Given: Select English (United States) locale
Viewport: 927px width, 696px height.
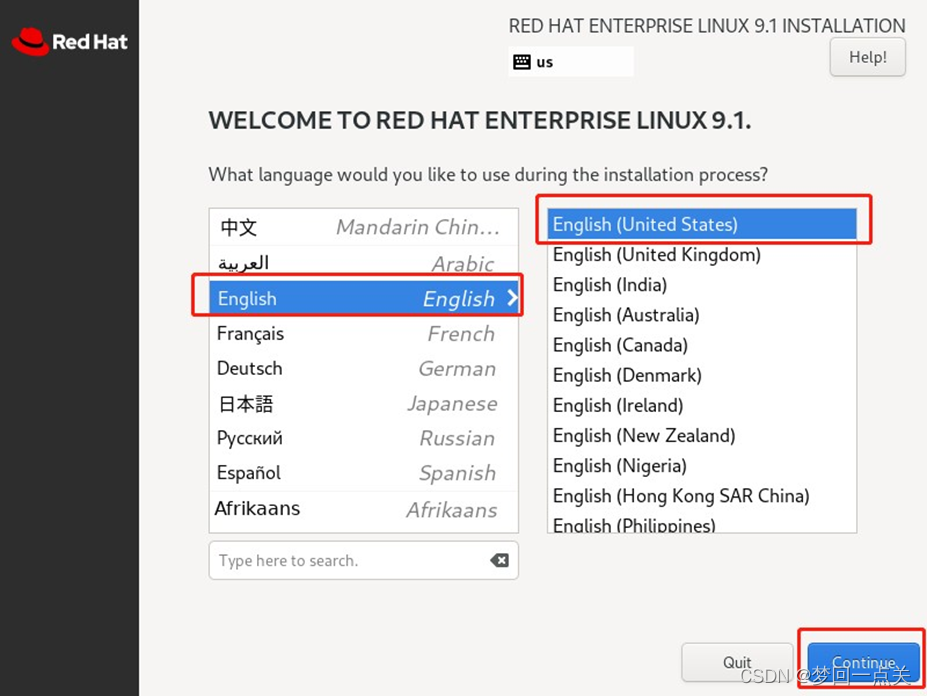Looking at the screenshot, I should click(x=702, y=224).
